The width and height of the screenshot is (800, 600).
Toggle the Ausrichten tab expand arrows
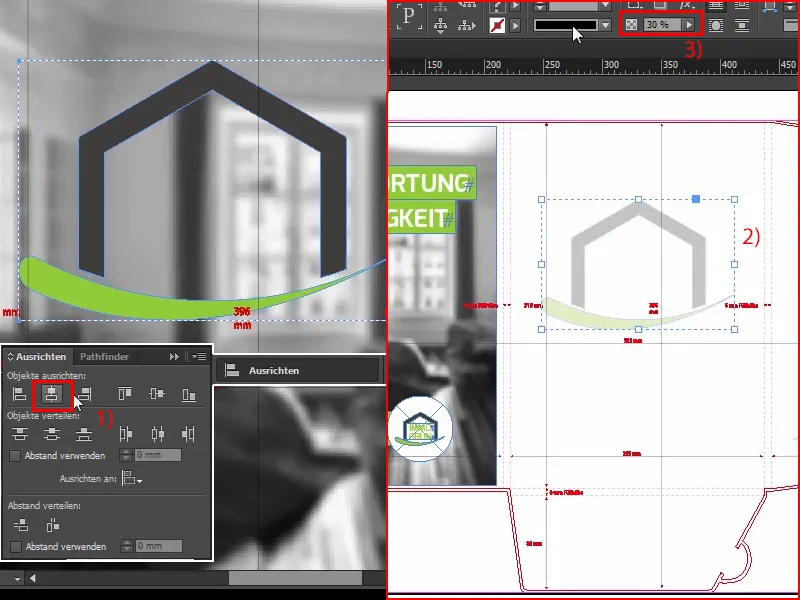(x=10, y=357)
